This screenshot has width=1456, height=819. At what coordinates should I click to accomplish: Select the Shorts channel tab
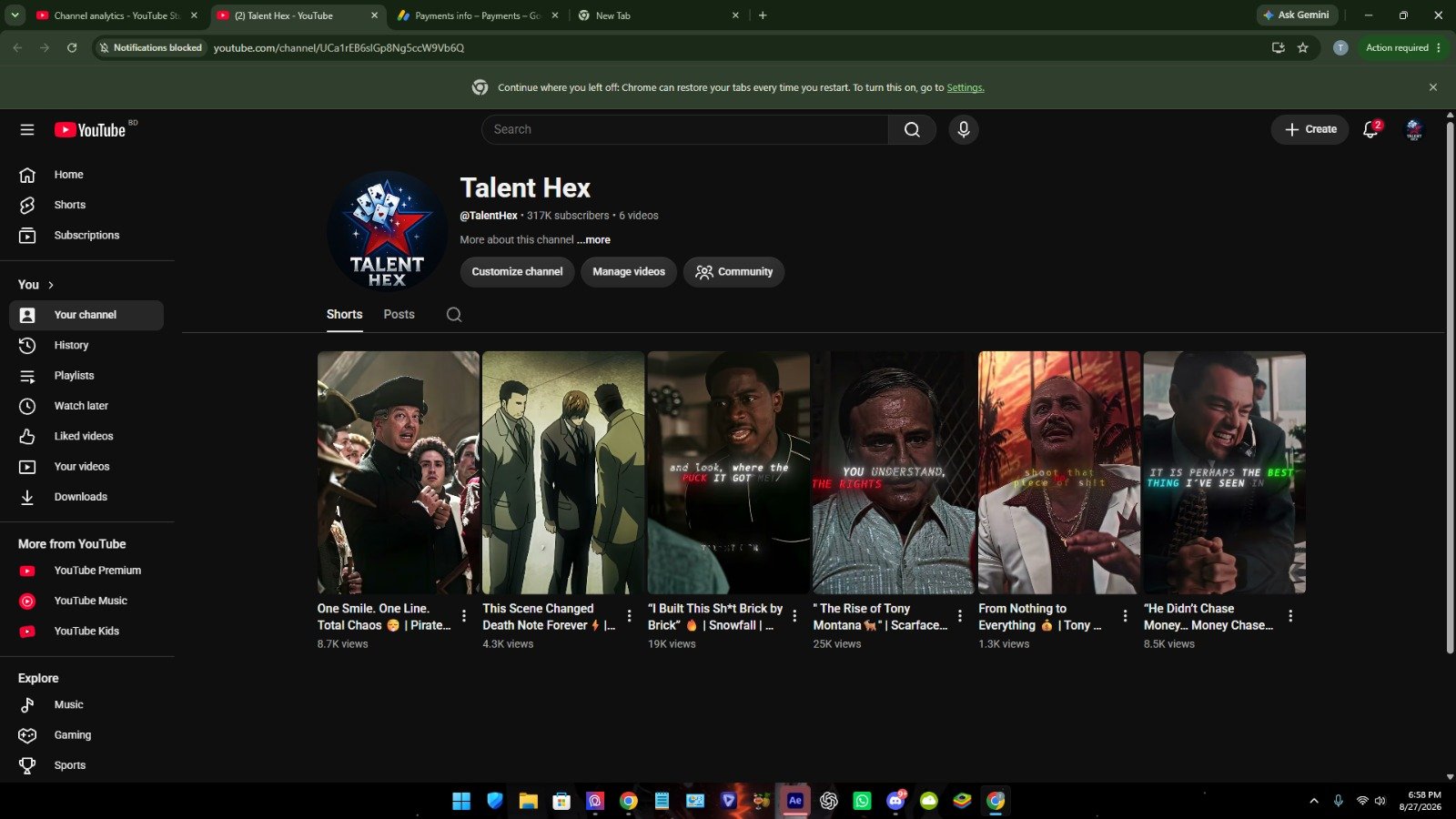click(x=344, y=314)
